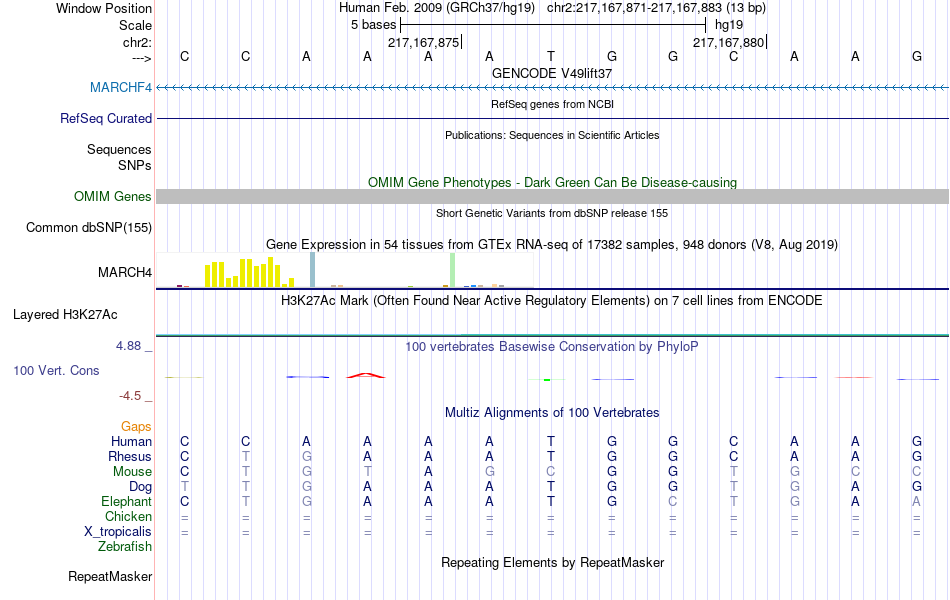Click the T base in reference sequence
This screenshot has width=950, height=600.
[551, 56]
